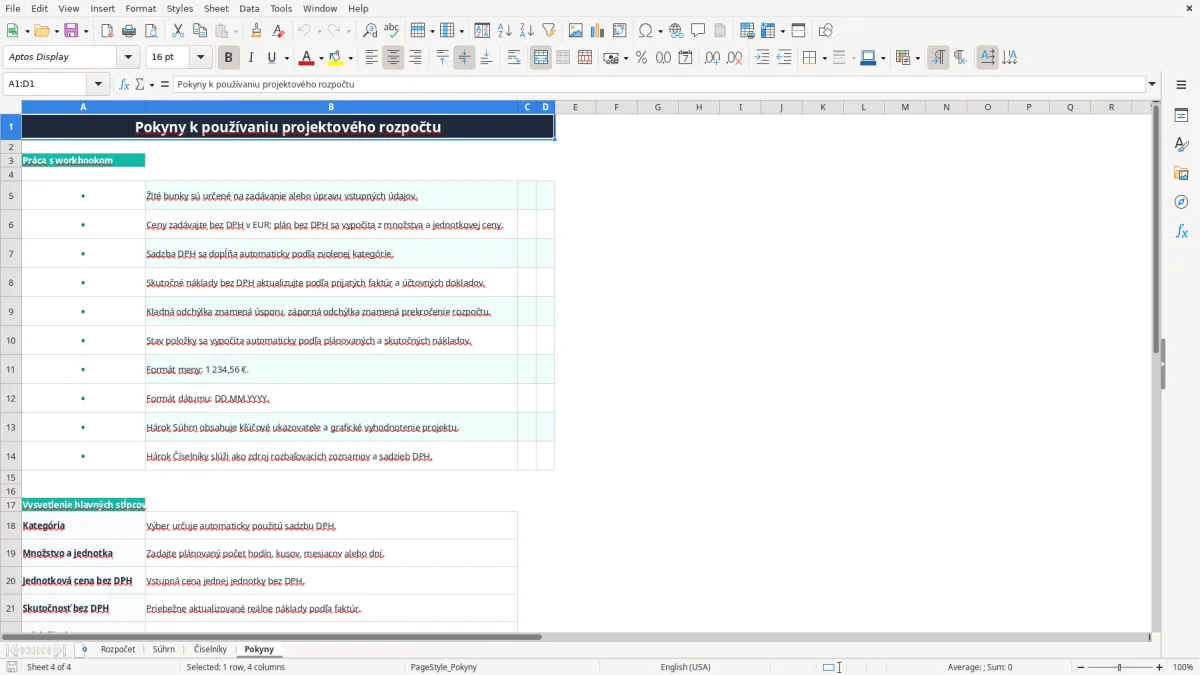This screenshot has width=1200, height=675.
Task: Insert an image using the toolbar icon
Action: [576, 31]
